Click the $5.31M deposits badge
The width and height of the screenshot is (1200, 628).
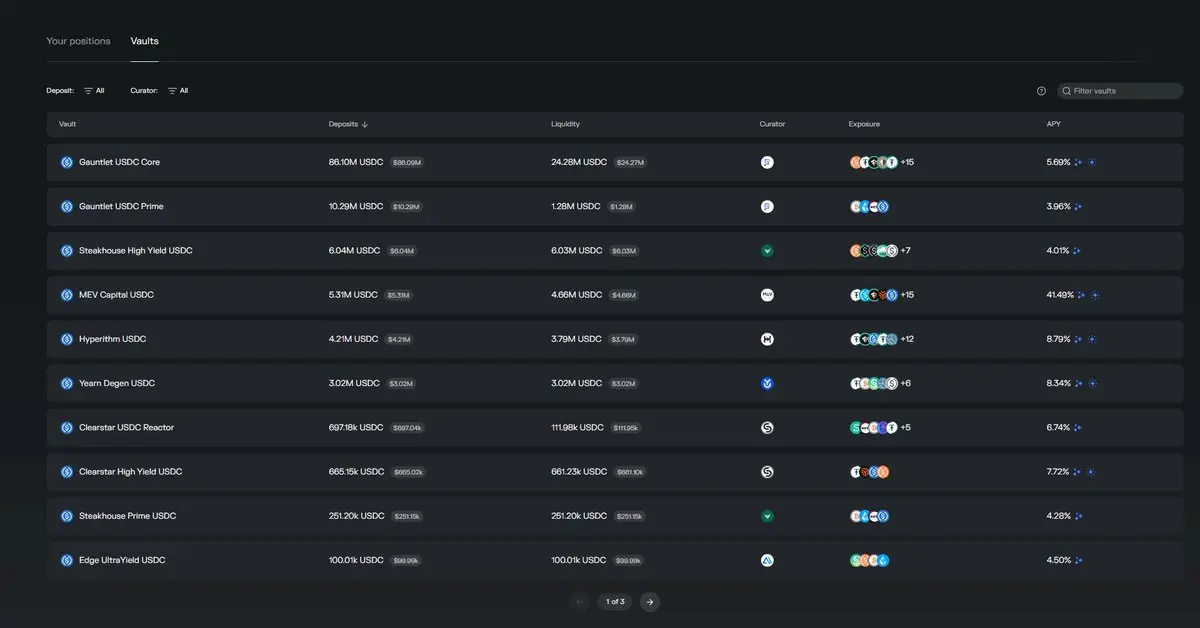pos(398,295)
